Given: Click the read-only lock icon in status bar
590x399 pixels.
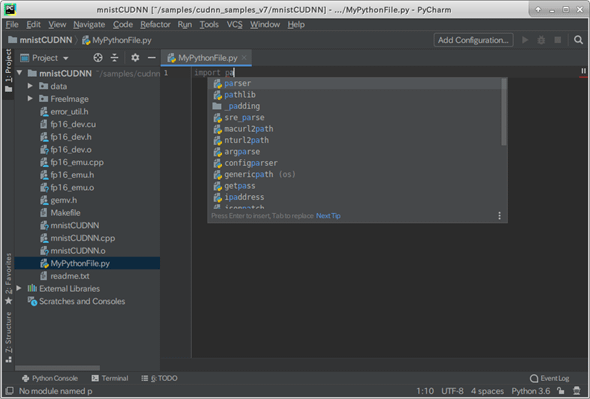Looking at the screenshot, I should pos(561,391).
